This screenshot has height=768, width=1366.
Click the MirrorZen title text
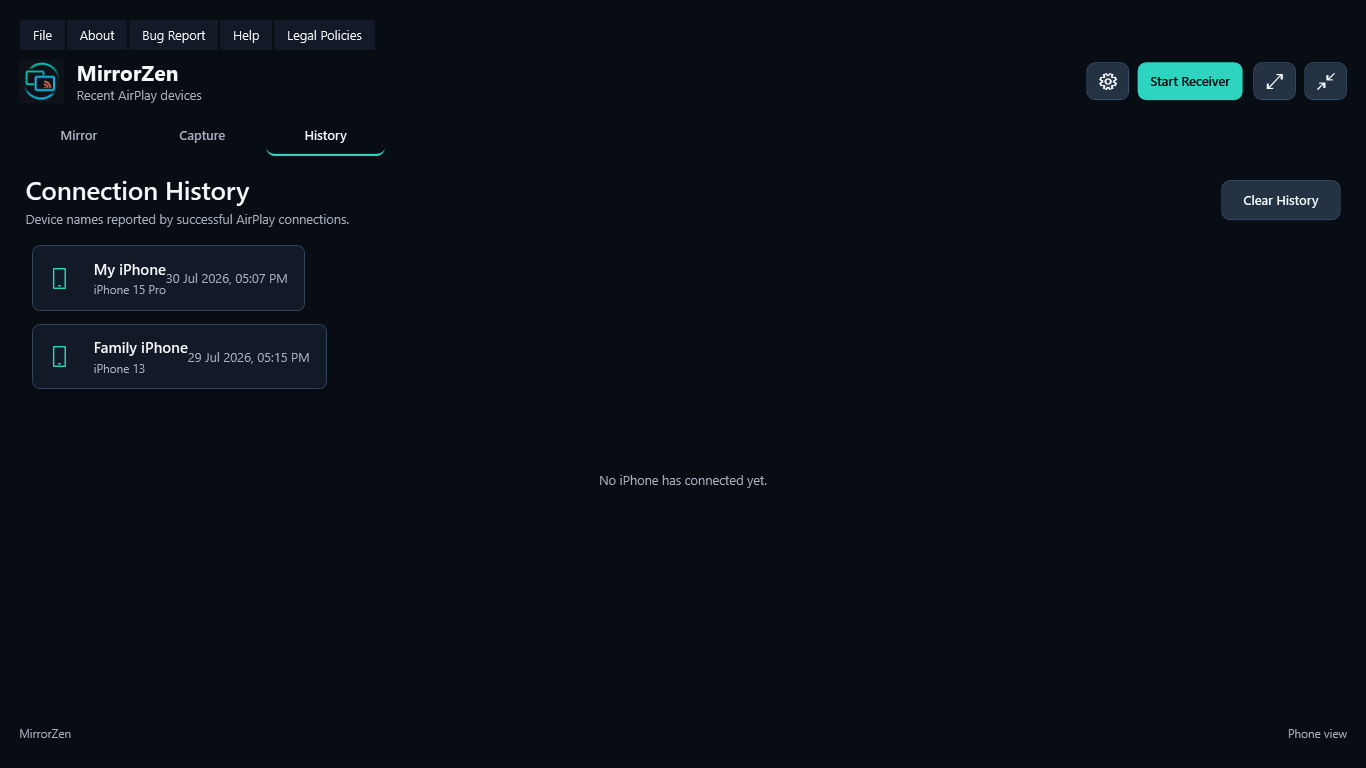(x=127, y=74)
